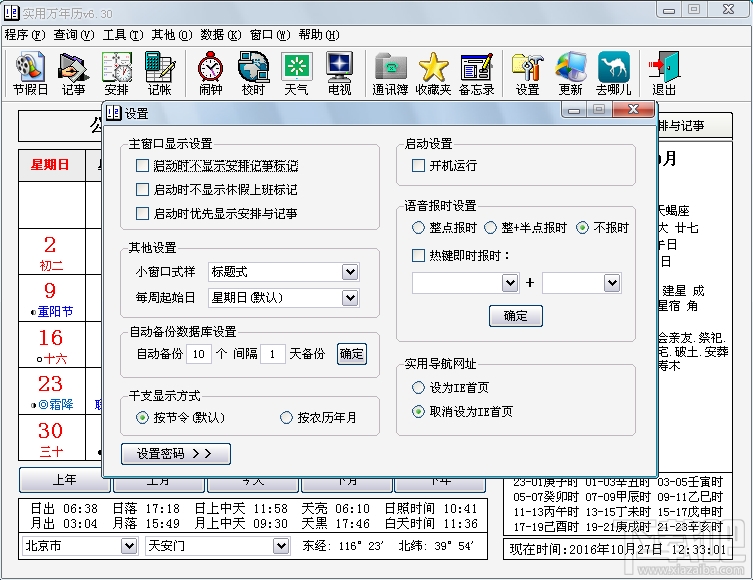Select day 2 初二 in calendar
Viewport: 753px width, 580px height.
(52, 252)
